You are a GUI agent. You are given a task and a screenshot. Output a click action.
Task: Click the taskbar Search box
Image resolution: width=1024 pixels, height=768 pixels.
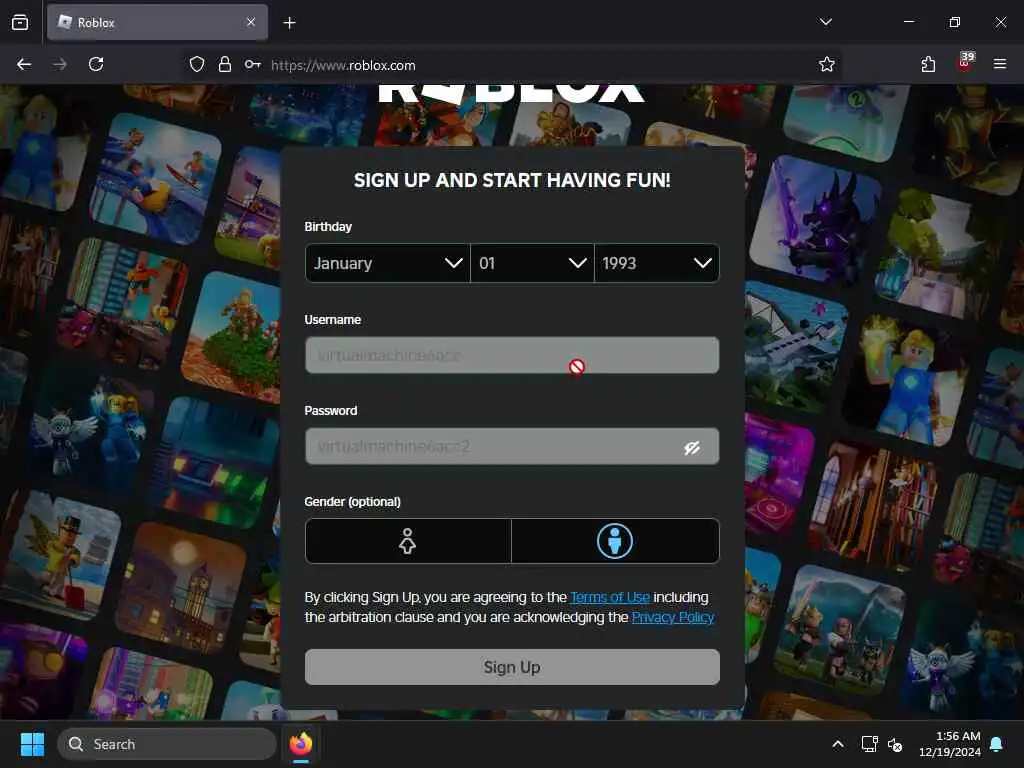pyautogui.click(x=167, y=744)
